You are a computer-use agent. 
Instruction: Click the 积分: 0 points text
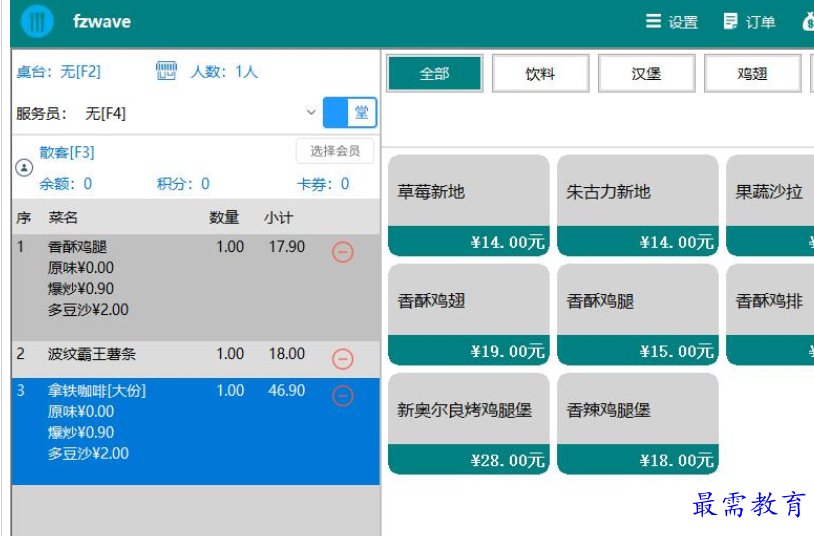coord(183,183)
